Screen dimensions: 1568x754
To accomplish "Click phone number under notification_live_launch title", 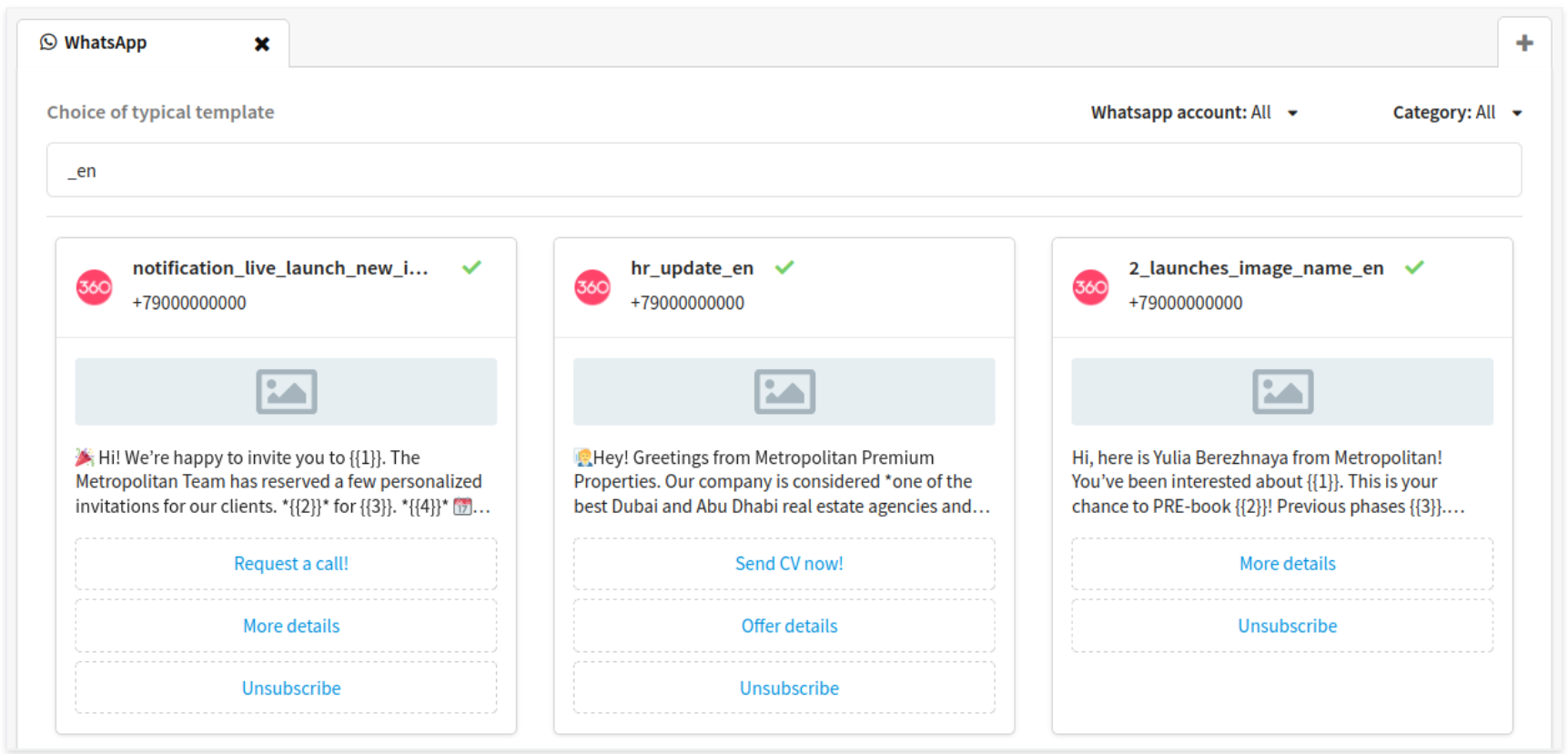I will [189, 303].
